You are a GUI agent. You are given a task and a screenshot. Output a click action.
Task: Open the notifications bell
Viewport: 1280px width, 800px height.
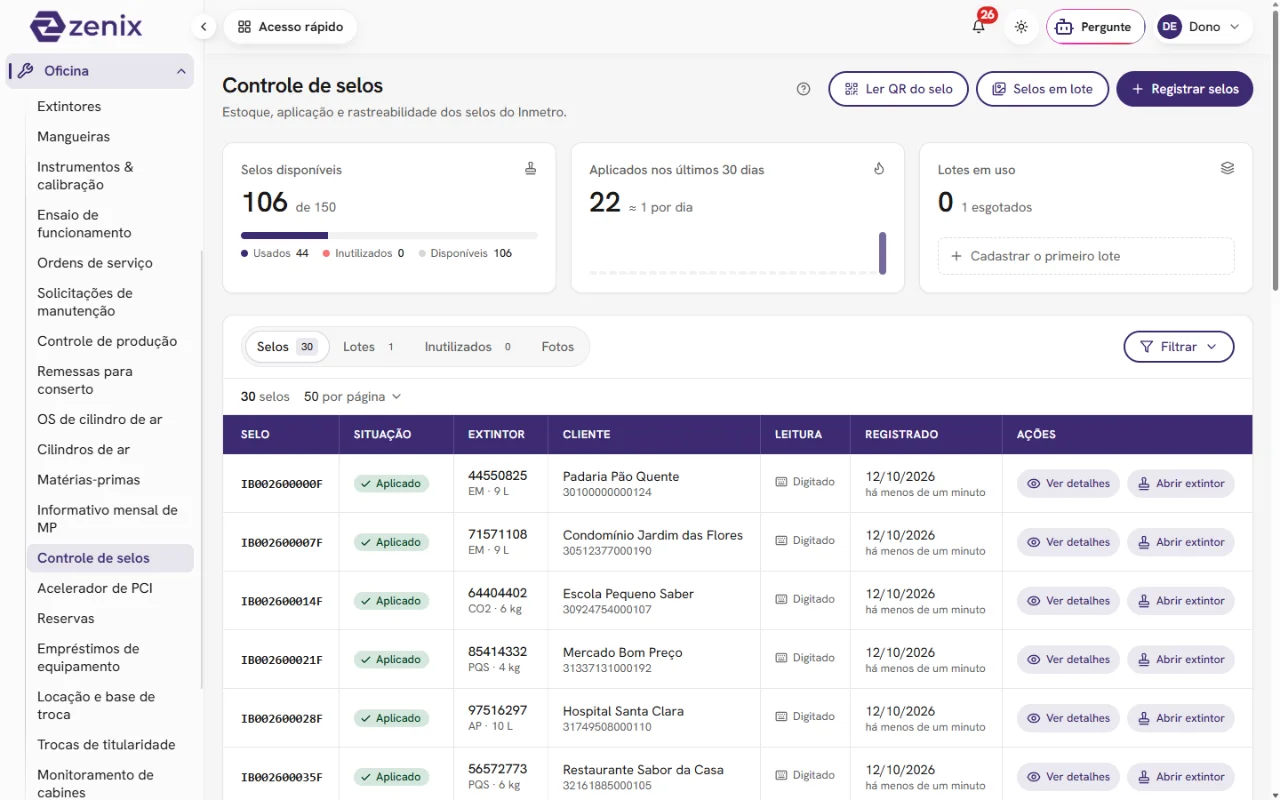click(x=979, y=27)
